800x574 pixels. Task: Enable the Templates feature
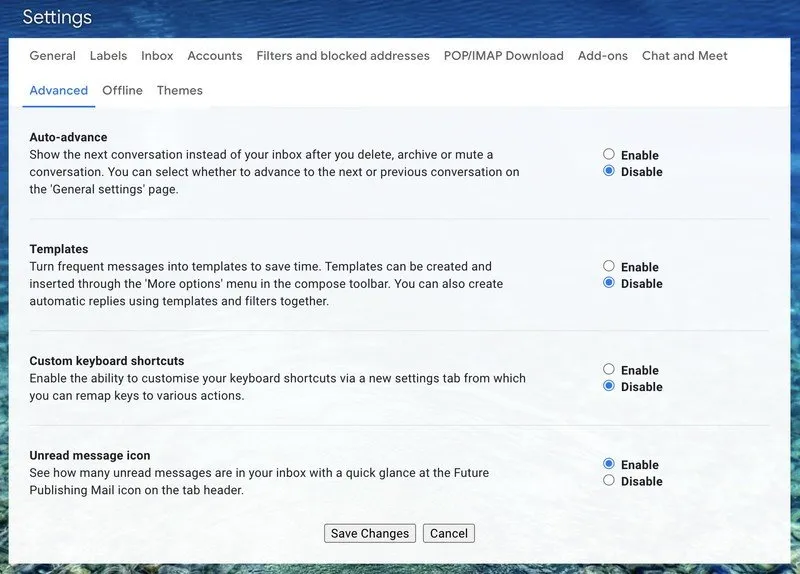[x=609, y=267]
